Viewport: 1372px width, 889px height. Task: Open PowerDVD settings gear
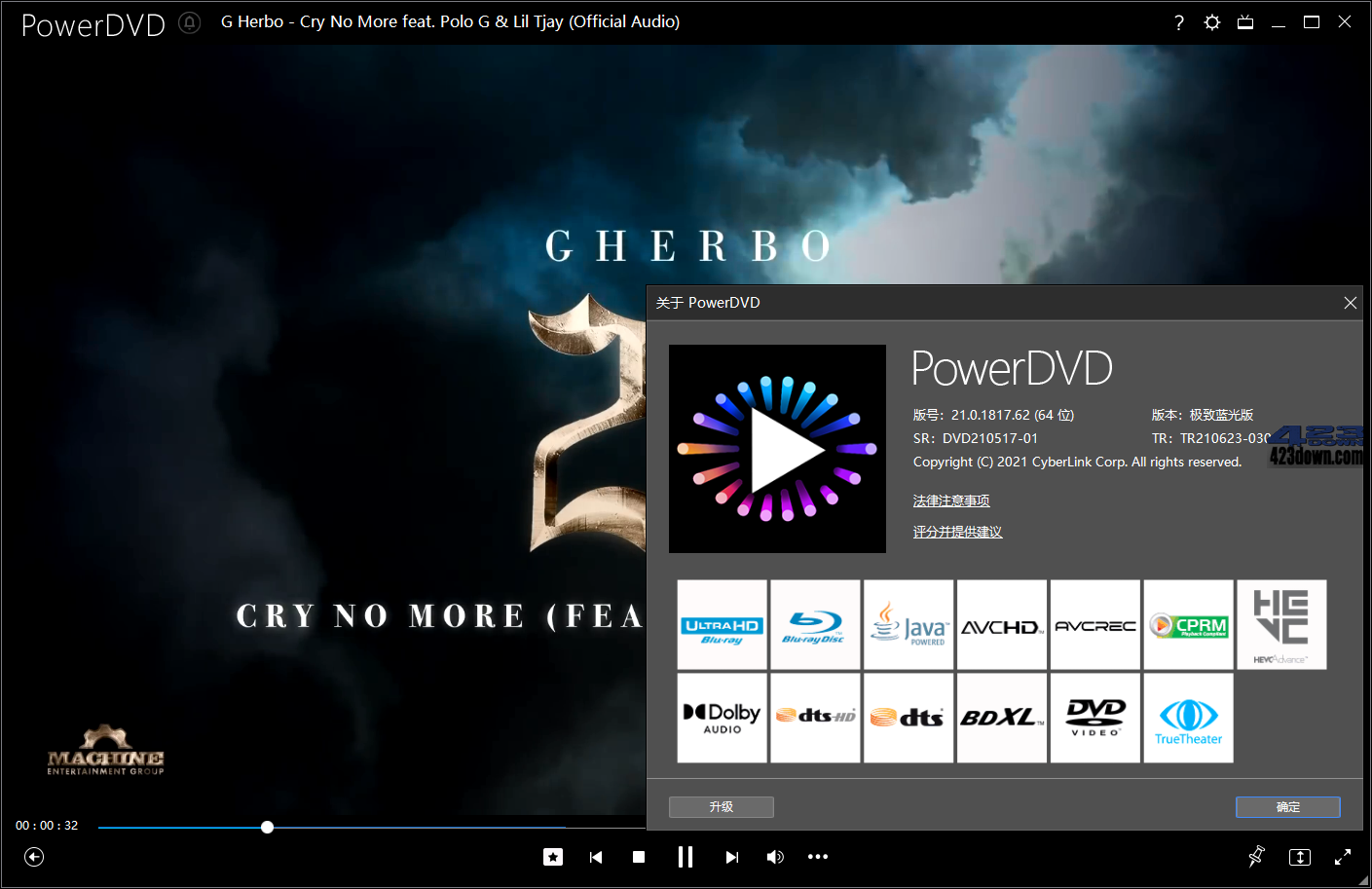pyautogui.click(x=1212, y=22)
